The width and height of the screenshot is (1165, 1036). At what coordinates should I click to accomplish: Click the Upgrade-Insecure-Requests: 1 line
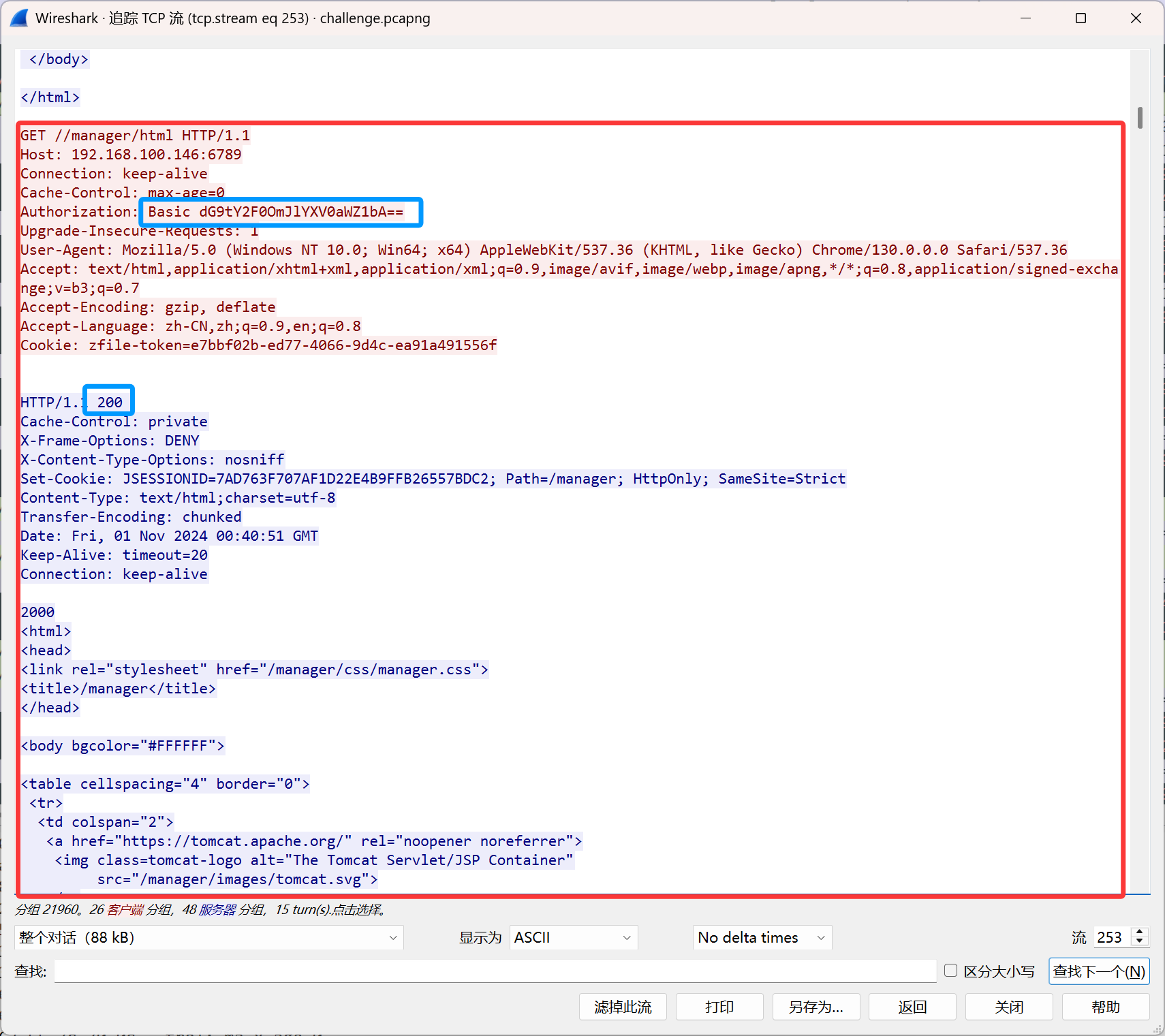click(x=140, y=231)
